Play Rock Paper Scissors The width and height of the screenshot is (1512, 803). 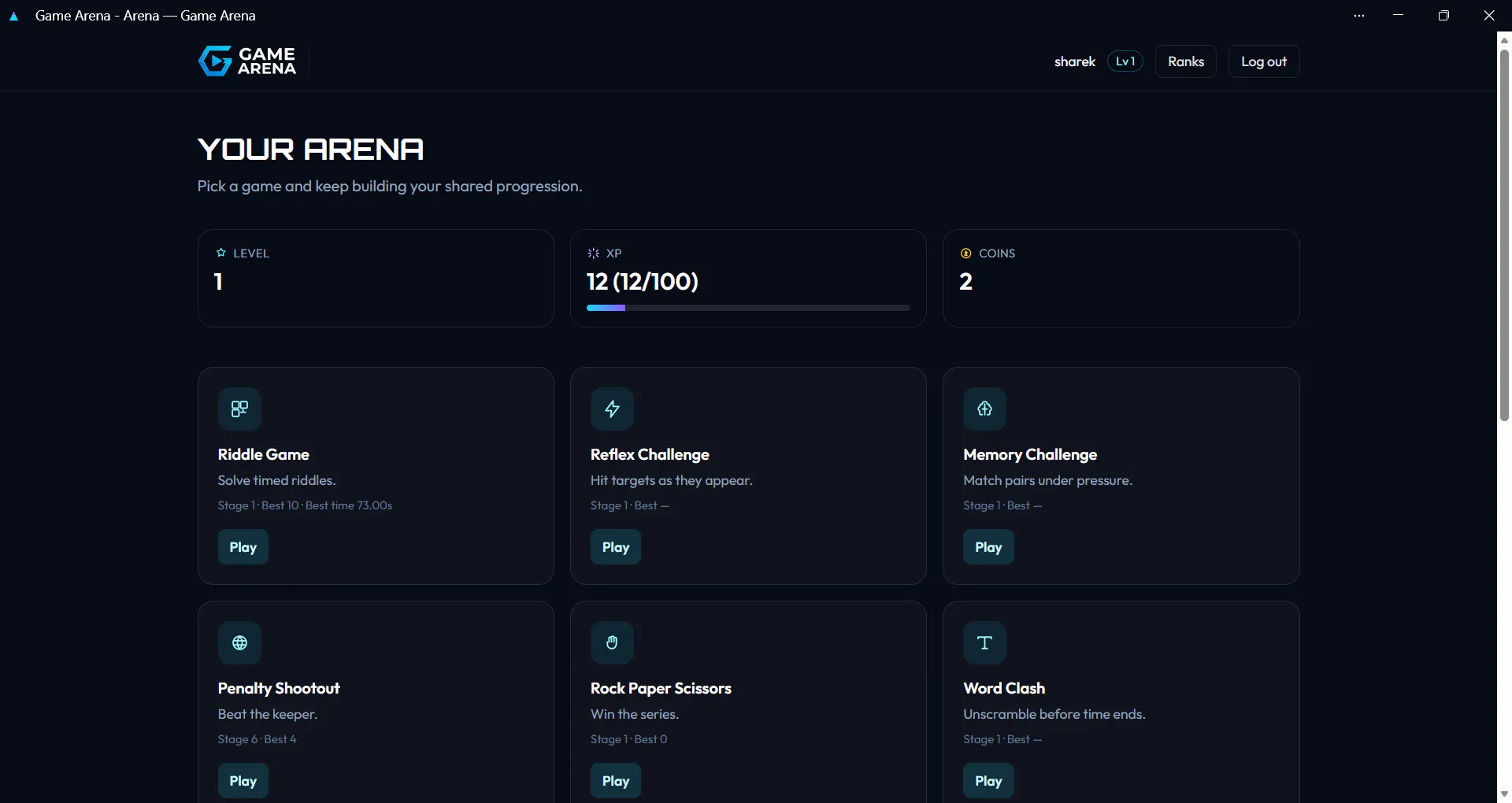(615, 780)
